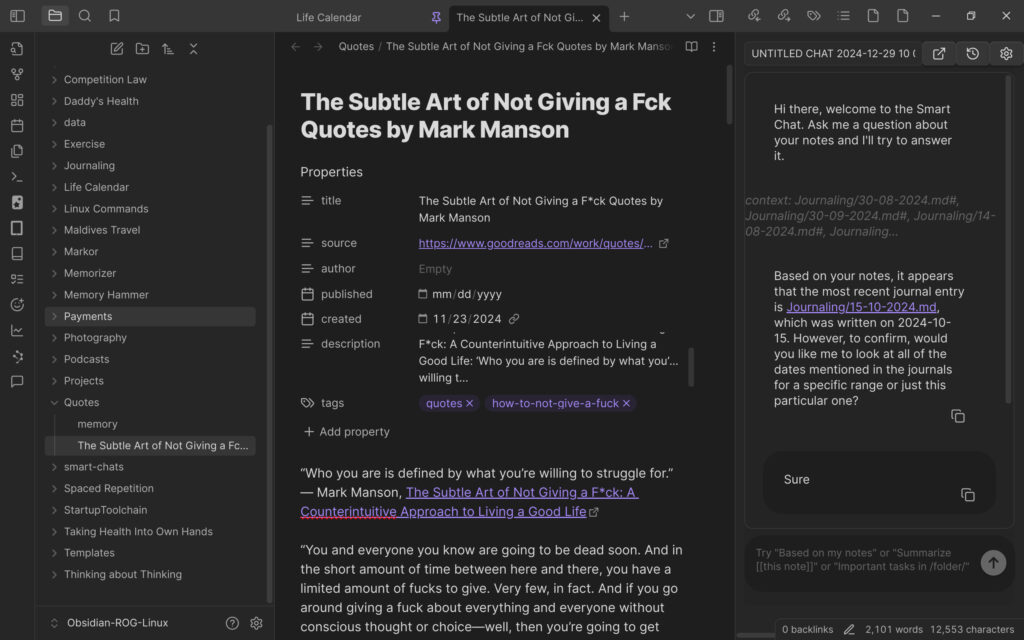Open the bookmarks pane icon
This screenshot has width=1024, height=640.
(114, 16)
